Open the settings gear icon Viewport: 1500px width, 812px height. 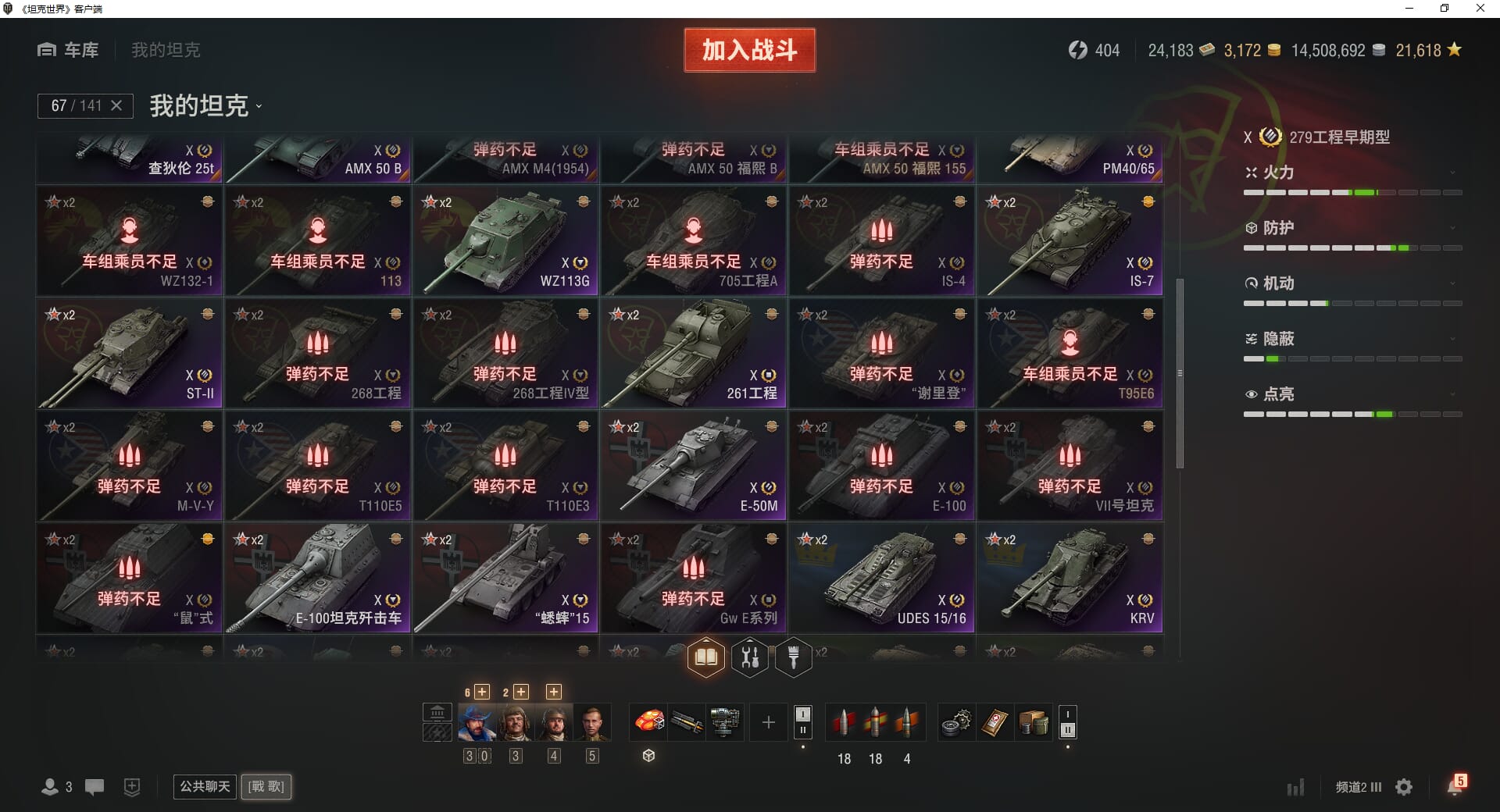tap(1404, 787)
